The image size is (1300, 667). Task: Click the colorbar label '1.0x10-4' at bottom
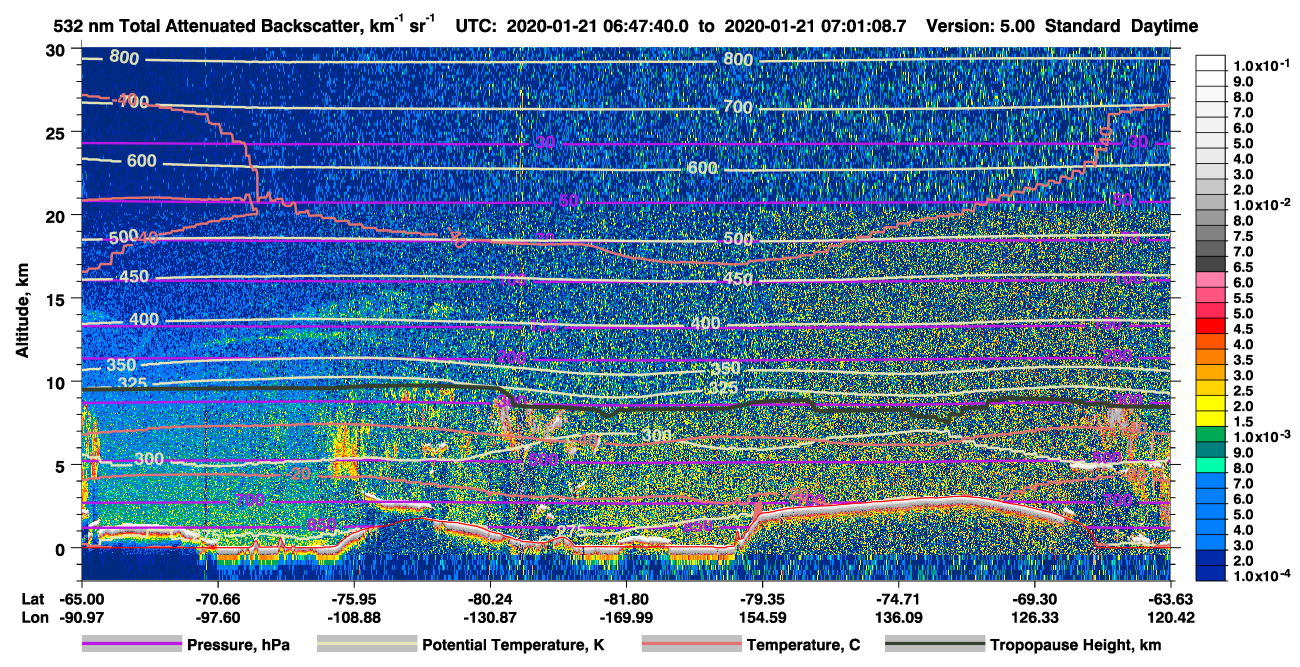coord(1262,576)
